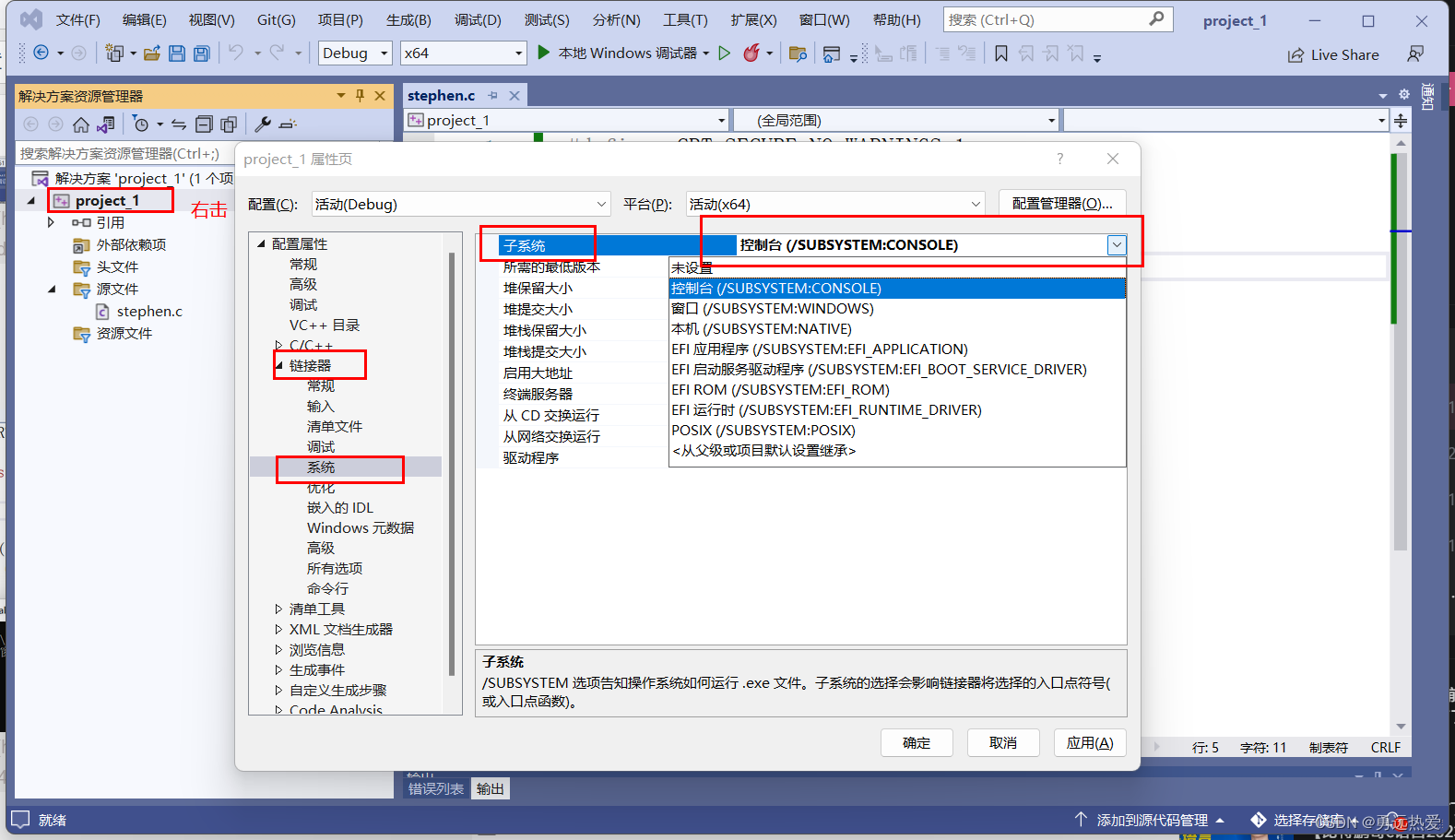Pin the Solution Explorer panel

click(360, 95)
